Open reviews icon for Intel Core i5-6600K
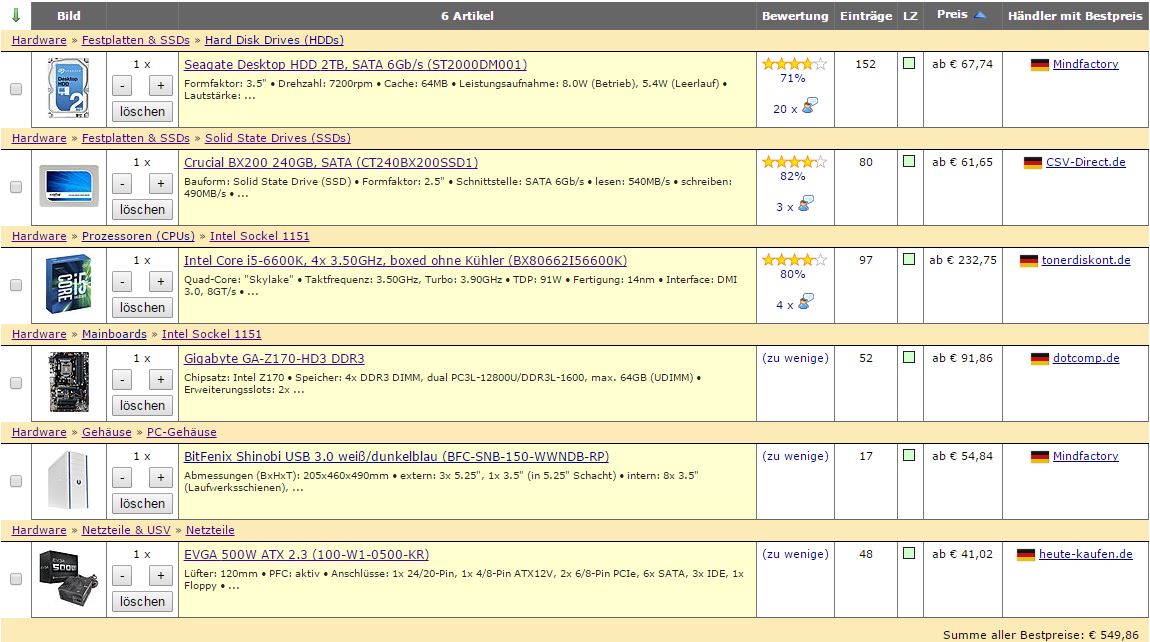Viewport: 1150px width, 642px height. coord(805,302)
